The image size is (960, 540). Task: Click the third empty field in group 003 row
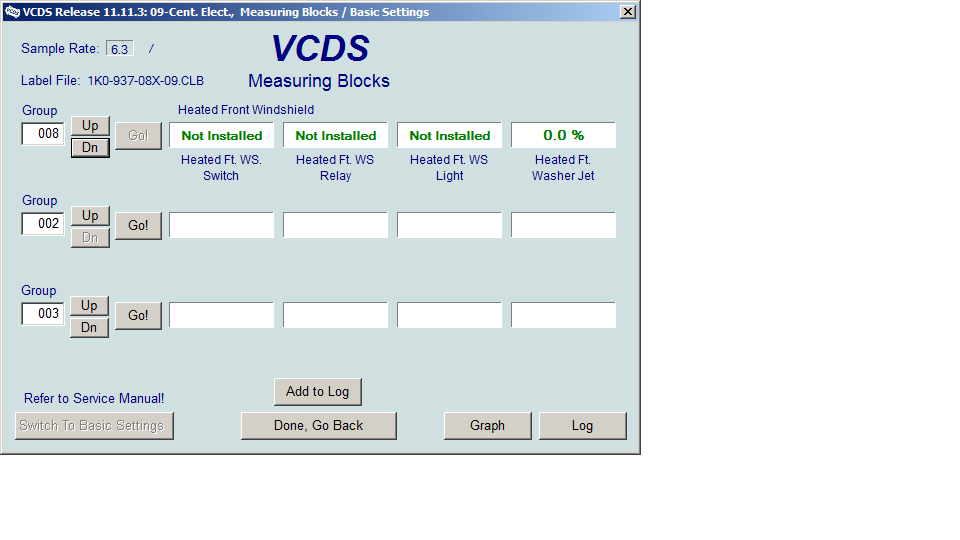(x=449, y=315)
